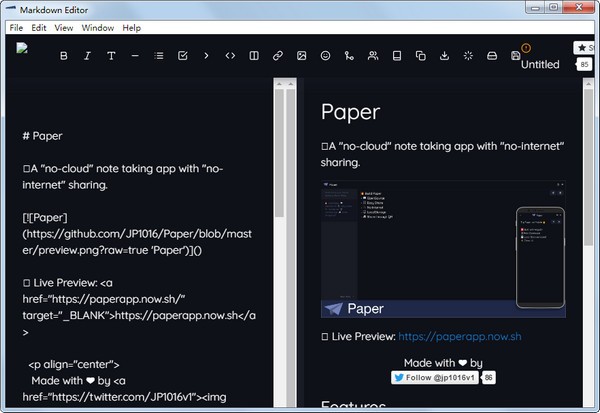Insert inline code with brackets icon

[230, 56]
